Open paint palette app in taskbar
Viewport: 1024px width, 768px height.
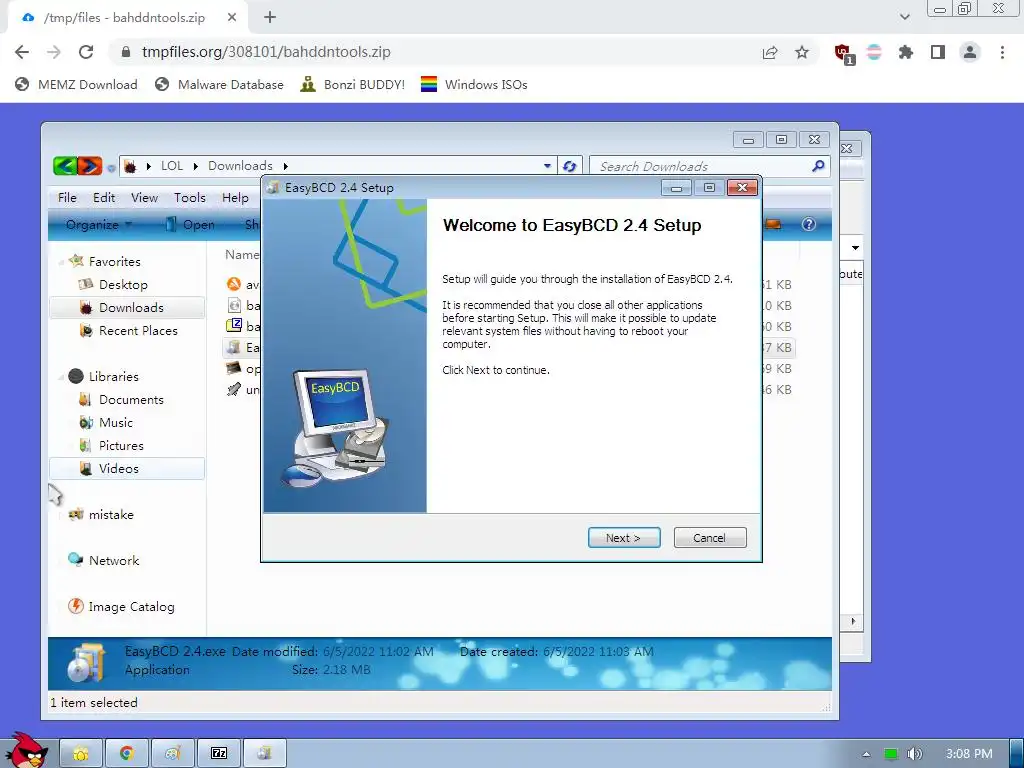point(173,754)
